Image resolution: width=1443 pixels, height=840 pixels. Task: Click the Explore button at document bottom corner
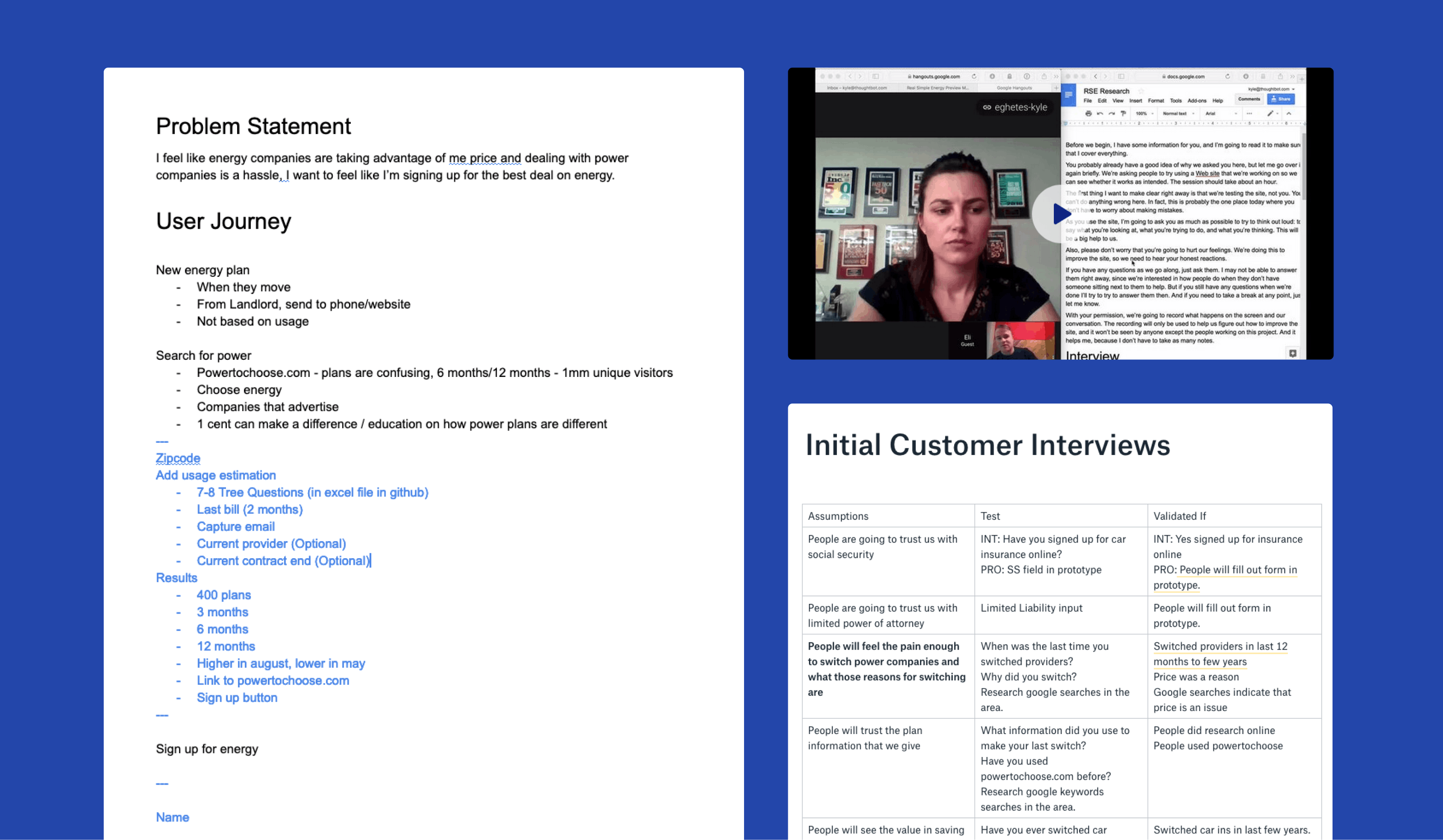(x=1293, y=353)
